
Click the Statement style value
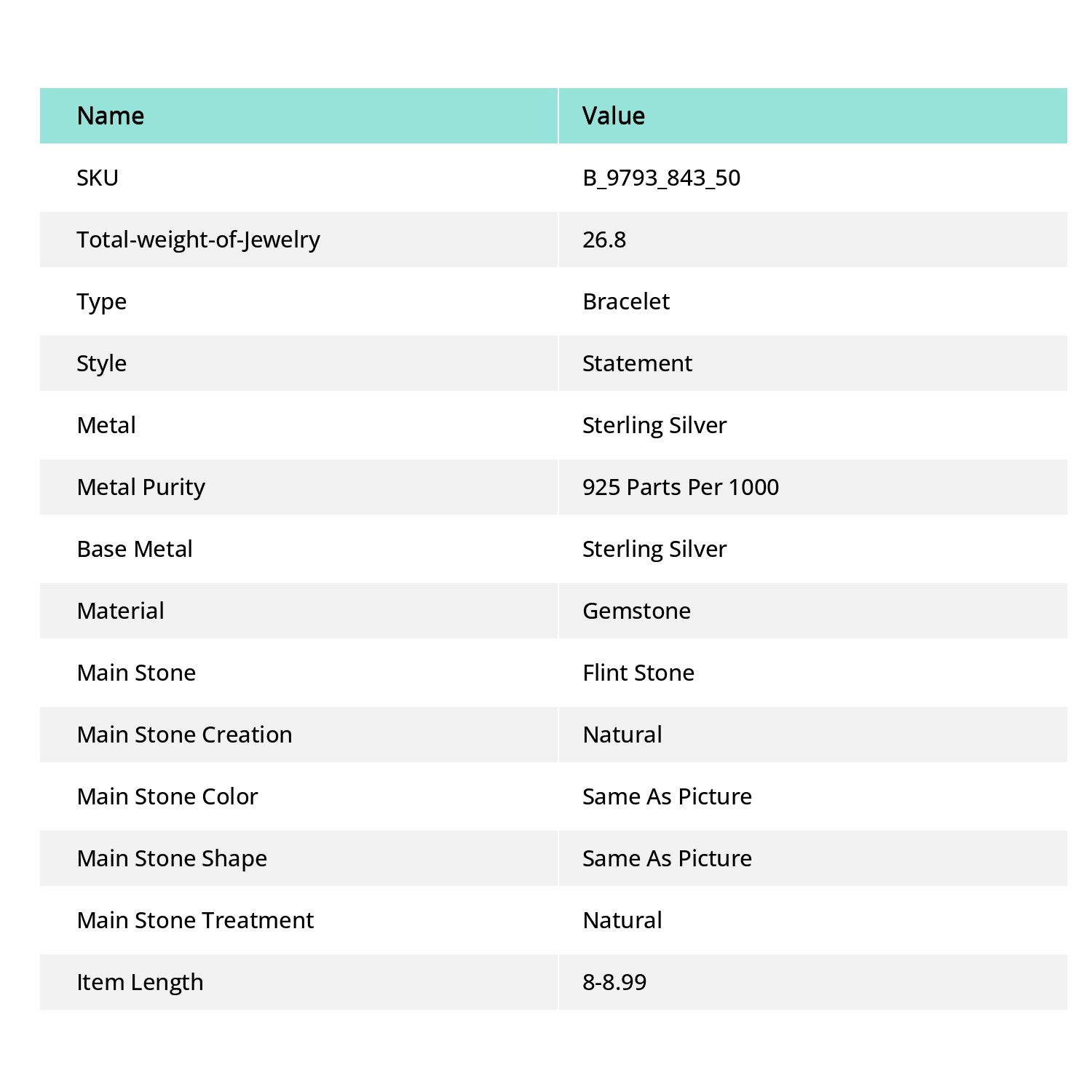[637, 363]
